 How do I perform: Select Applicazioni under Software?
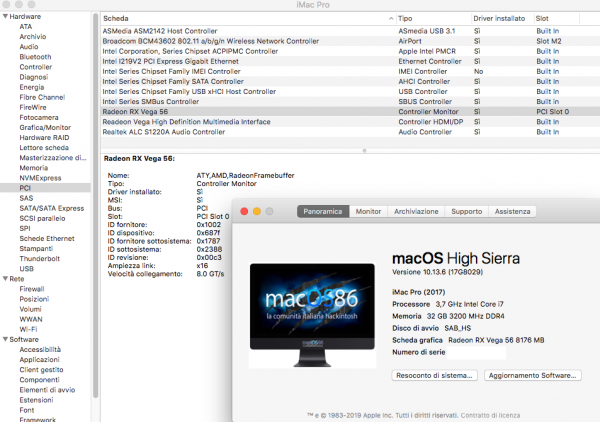point(39,359)
